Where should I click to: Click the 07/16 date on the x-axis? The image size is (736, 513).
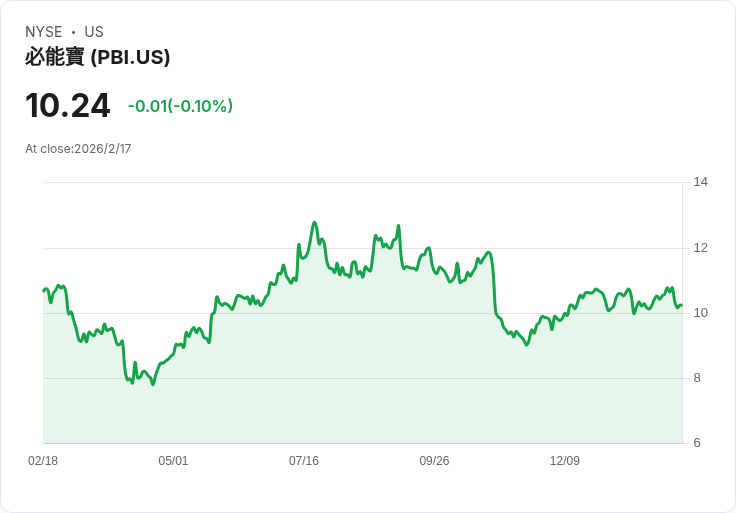[304, 461]
